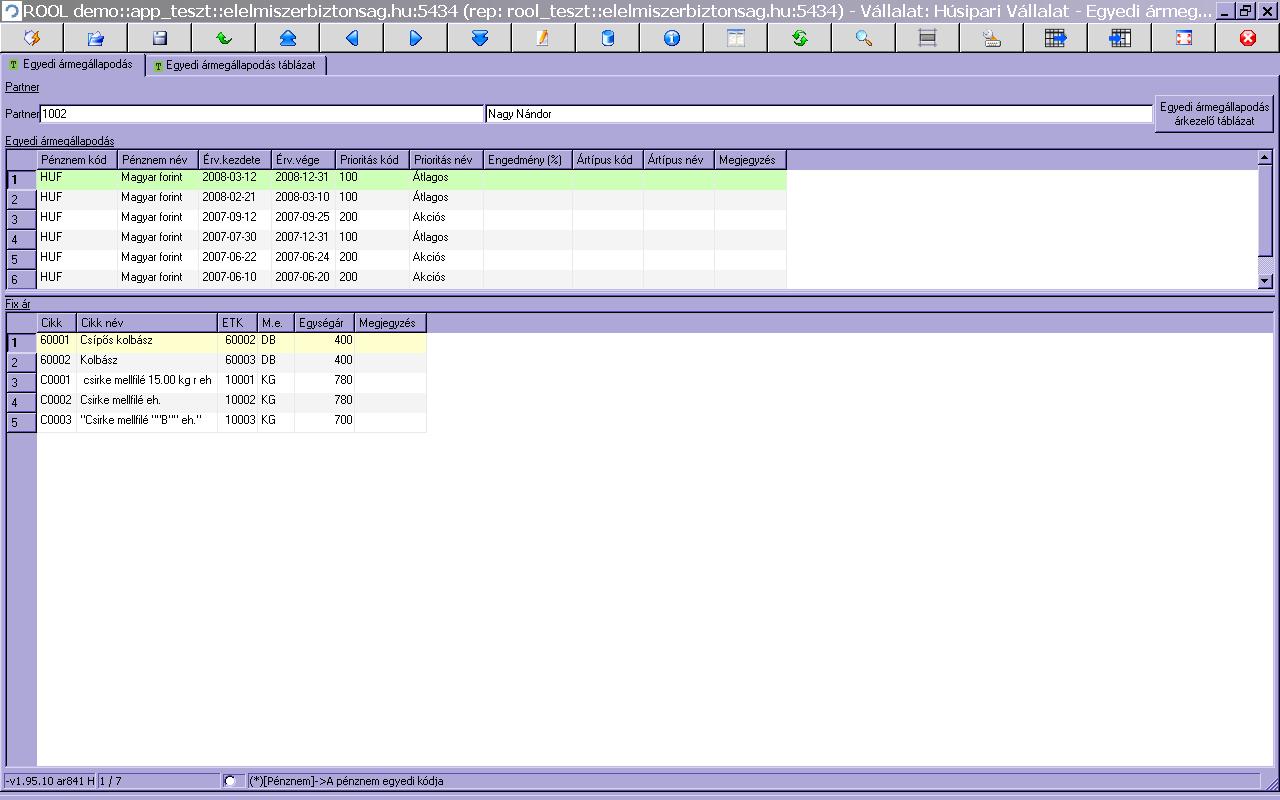The width and height of the screenshot is (1280, 800).
Task: Click the Partner section label
Action: (22, 88)
